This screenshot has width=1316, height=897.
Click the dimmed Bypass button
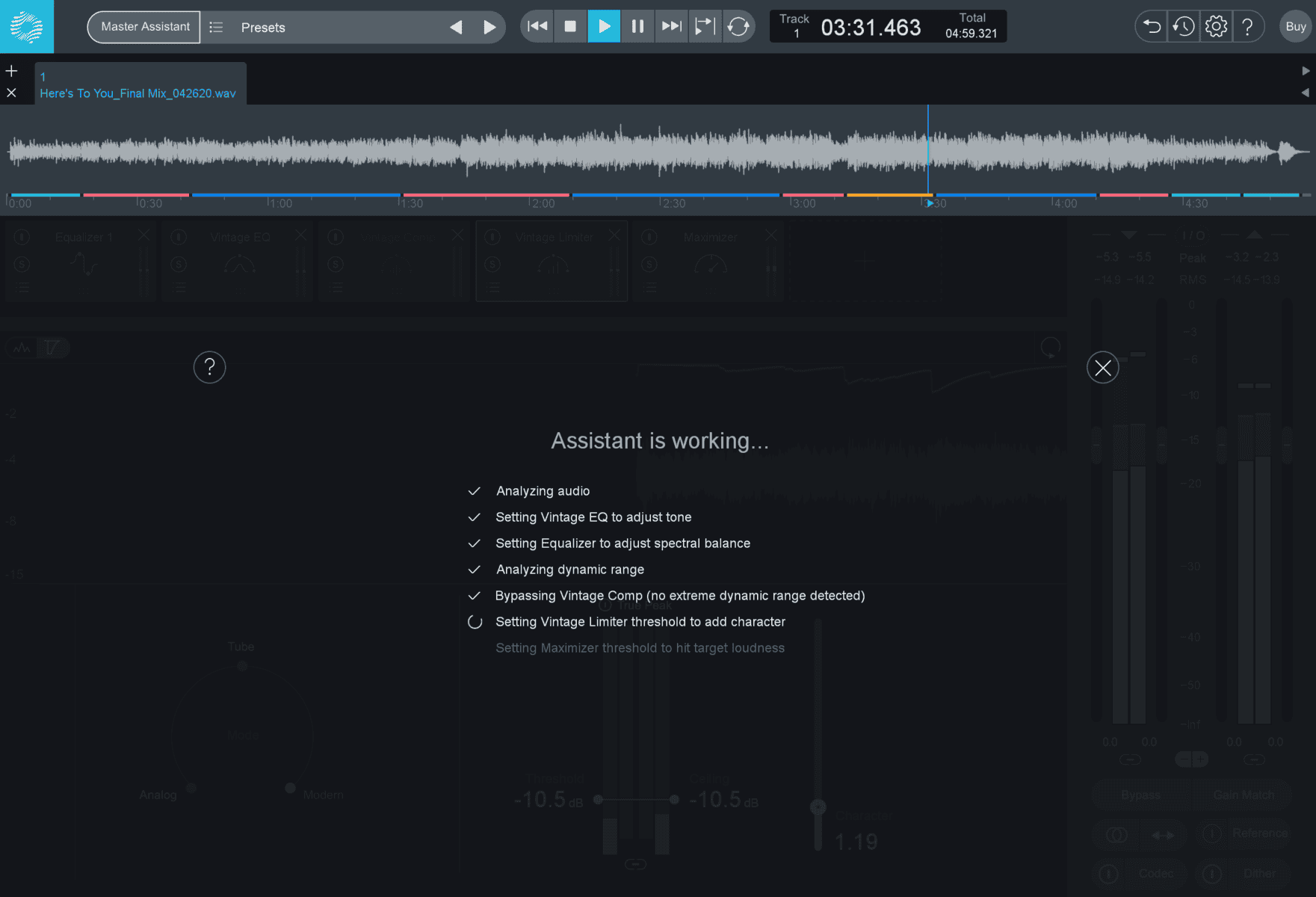(x=1141, y=795)
